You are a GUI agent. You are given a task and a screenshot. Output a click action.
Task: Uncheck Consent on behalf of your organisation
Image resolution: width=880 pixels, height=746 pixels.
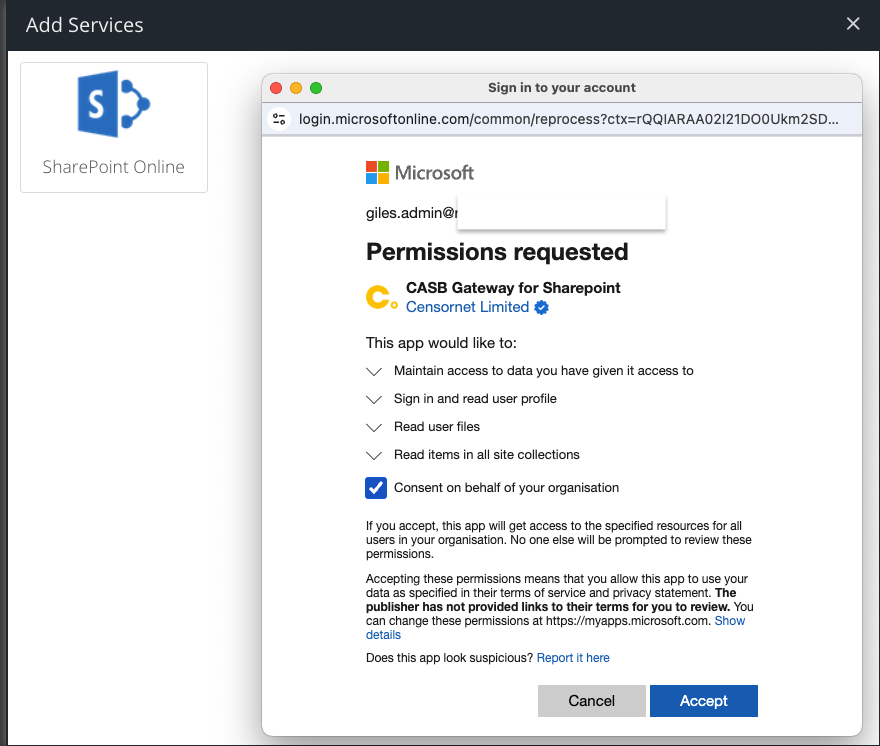pyautogui.click(x=376, y=488)
